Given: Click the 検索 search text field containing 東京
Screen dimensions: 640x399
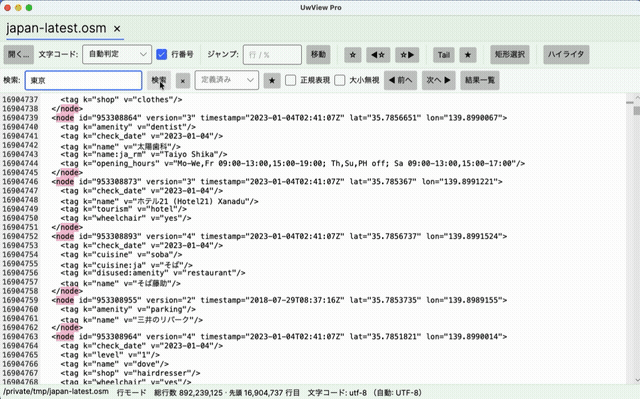Looking at the screenshot, I should click(83, 80).
